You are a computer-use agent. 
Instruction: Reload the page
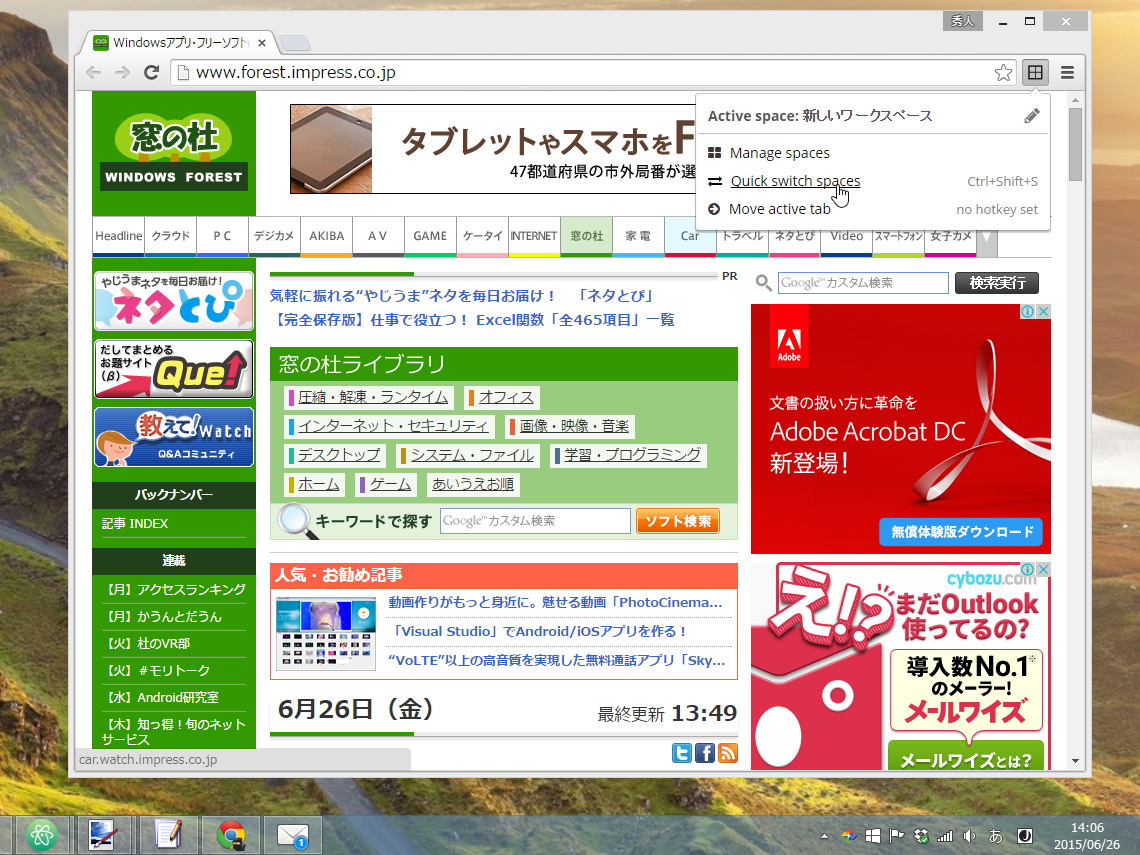tap(151, 72)
